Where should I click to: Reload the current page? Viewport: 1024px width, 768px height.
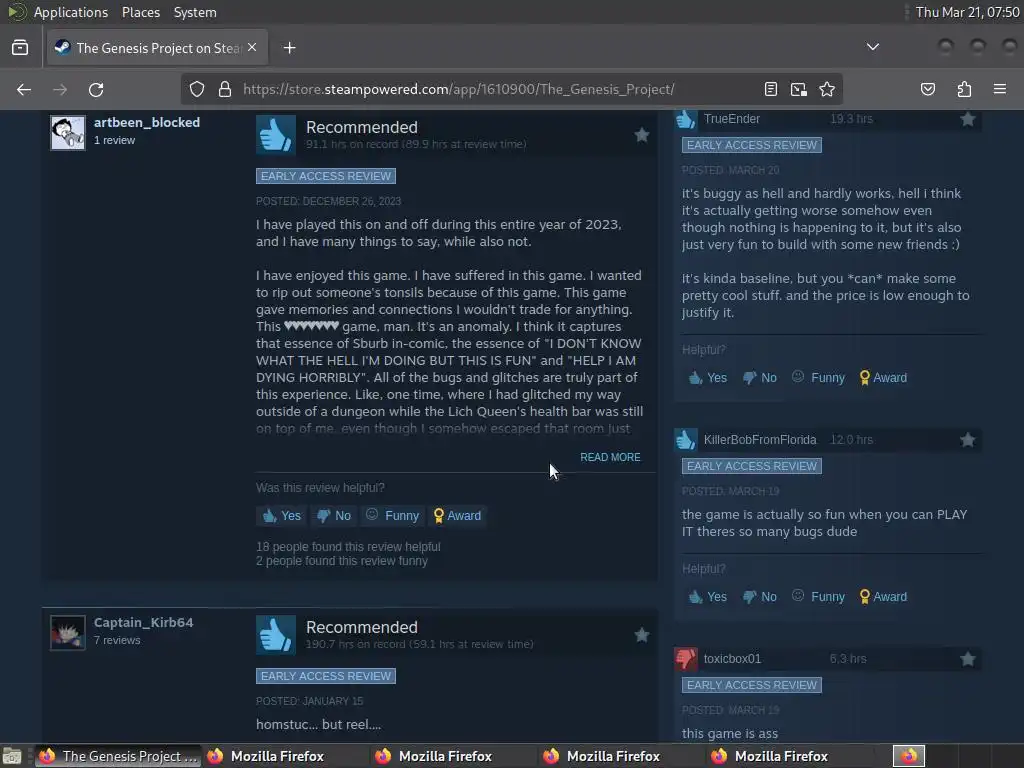click(96, 89)
